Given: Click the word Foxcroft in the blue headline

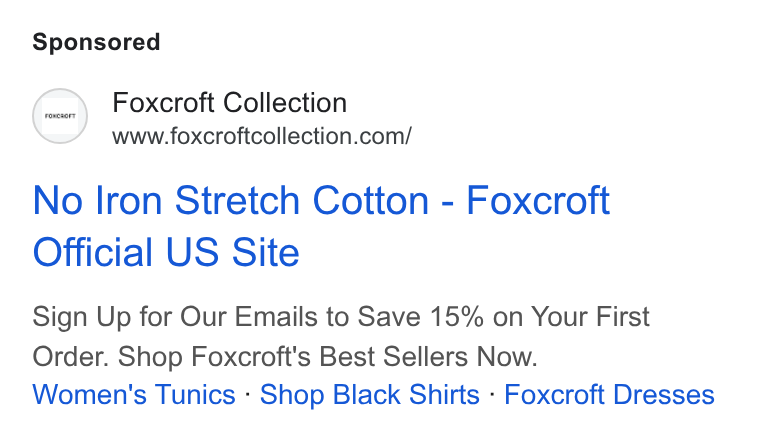Looking at the screenshot, I should click(x=538, y=201).
